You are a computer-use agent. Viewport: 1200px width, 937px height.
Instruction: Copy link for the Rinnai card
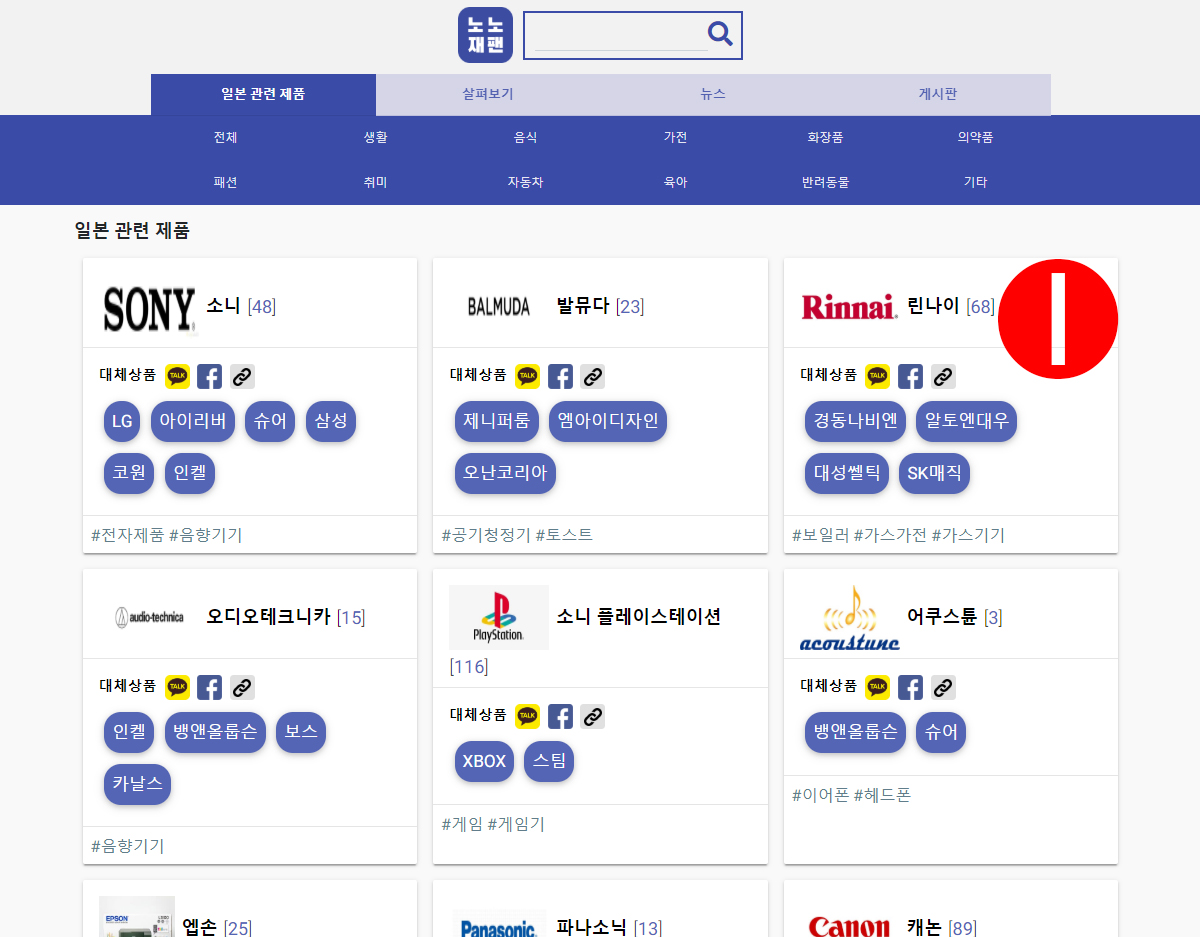(x=943, y=376)
